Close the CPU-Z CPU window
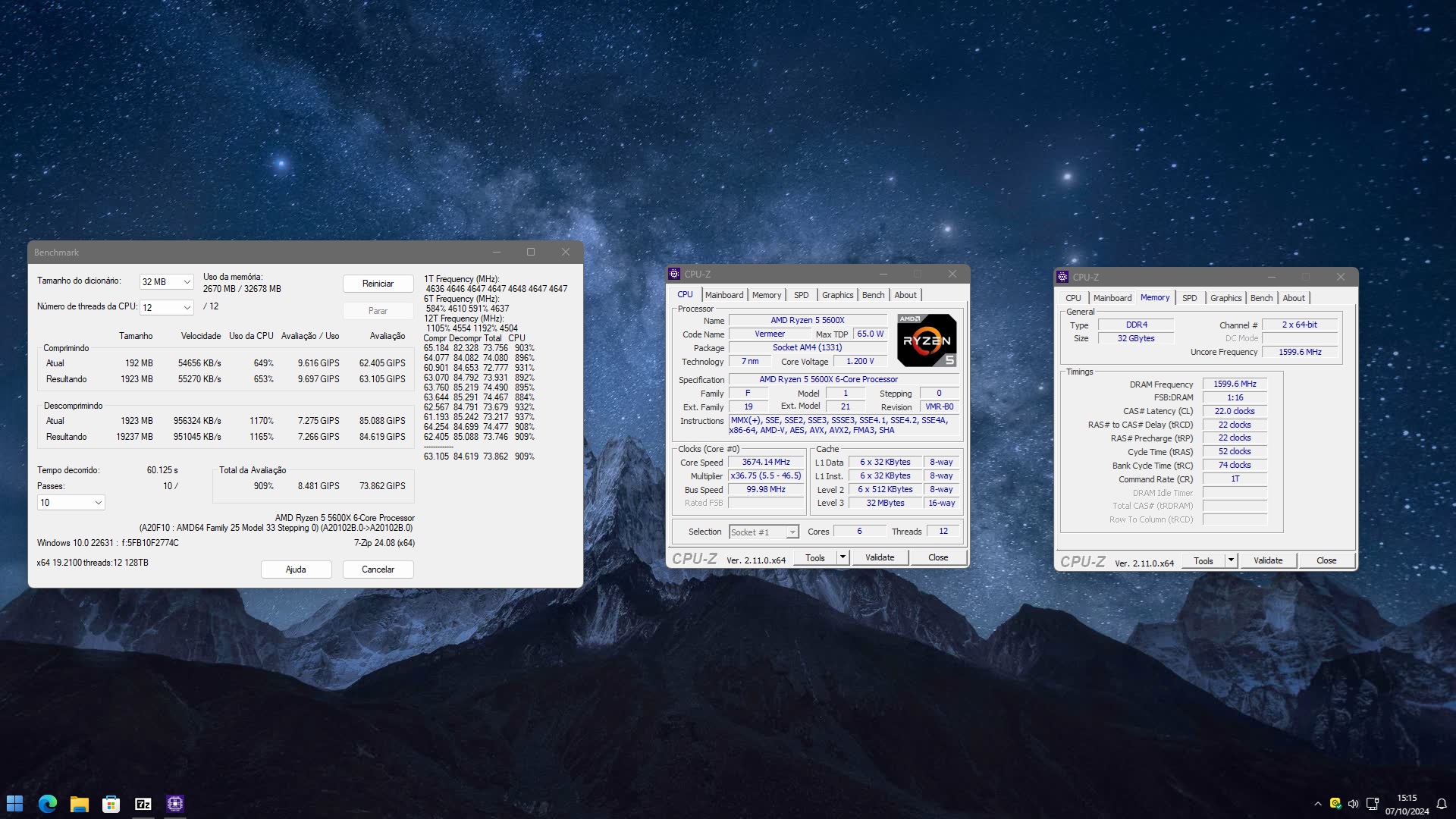Screen dimensions: 1456x819 click(x=952, y=274)
